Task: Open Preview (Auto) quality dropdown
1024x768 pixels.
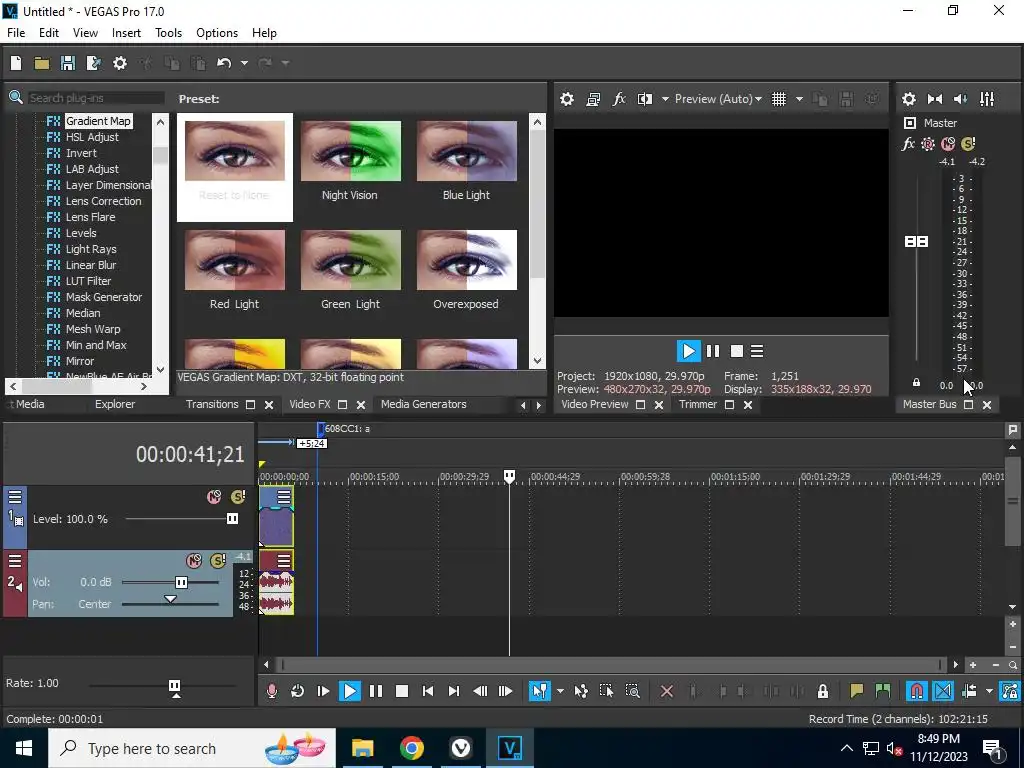Action: (718, 99)
